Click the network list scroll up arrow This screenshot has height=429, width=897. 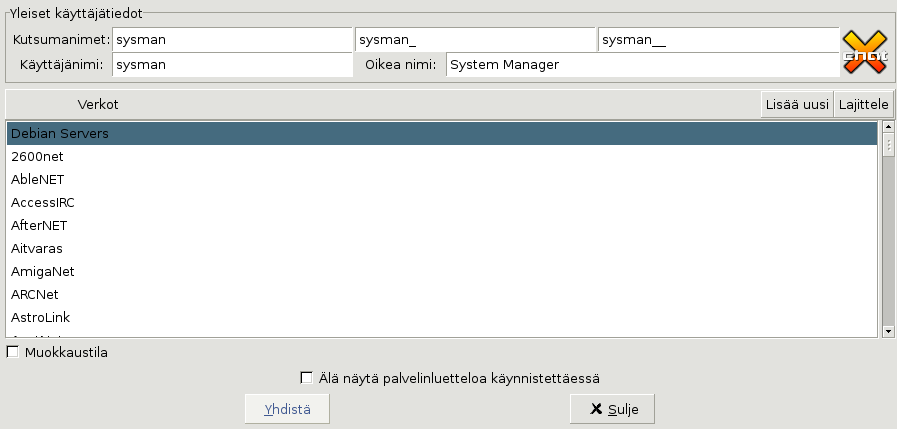coord(888,126)
